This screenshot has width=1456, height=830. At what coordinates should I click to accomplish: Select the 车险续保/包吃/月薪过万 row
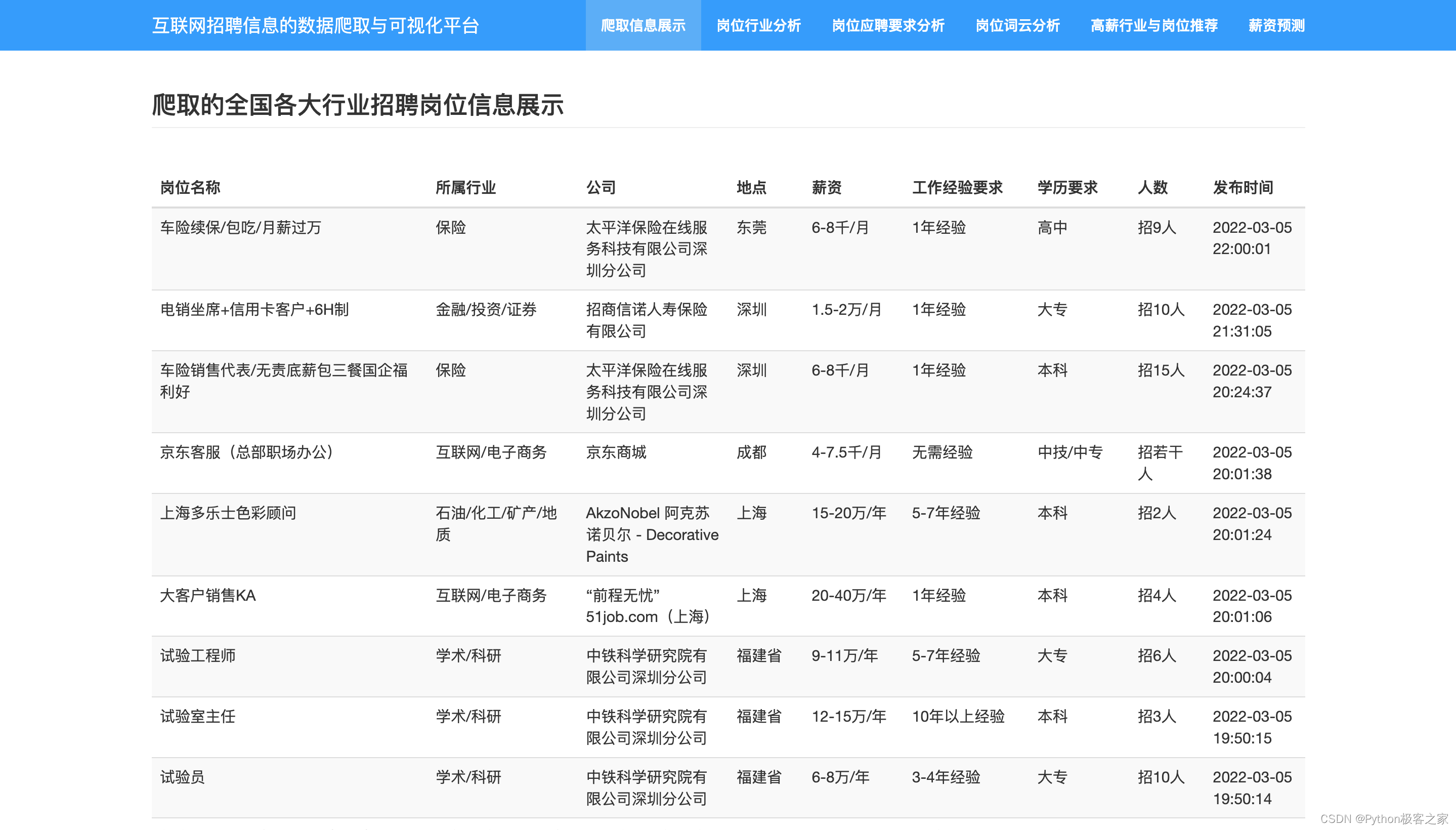pyautogui.click(x=240, y=227)
